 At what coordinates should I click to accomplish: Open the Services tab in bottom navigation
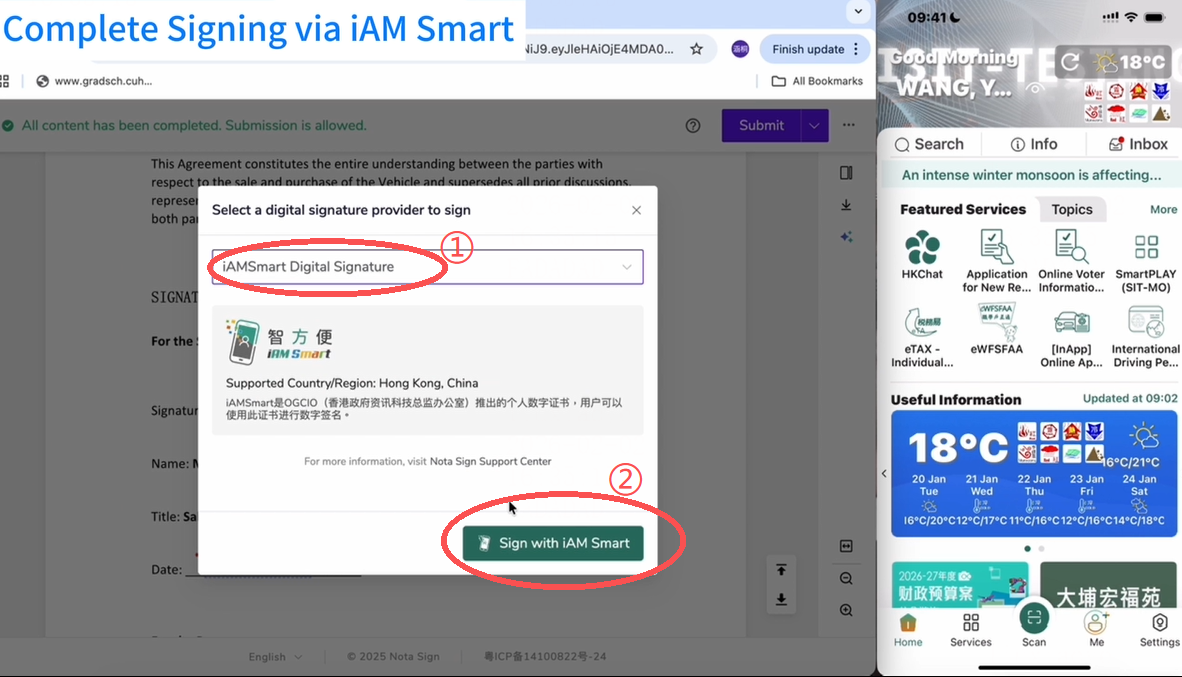(x=970, y=630)
